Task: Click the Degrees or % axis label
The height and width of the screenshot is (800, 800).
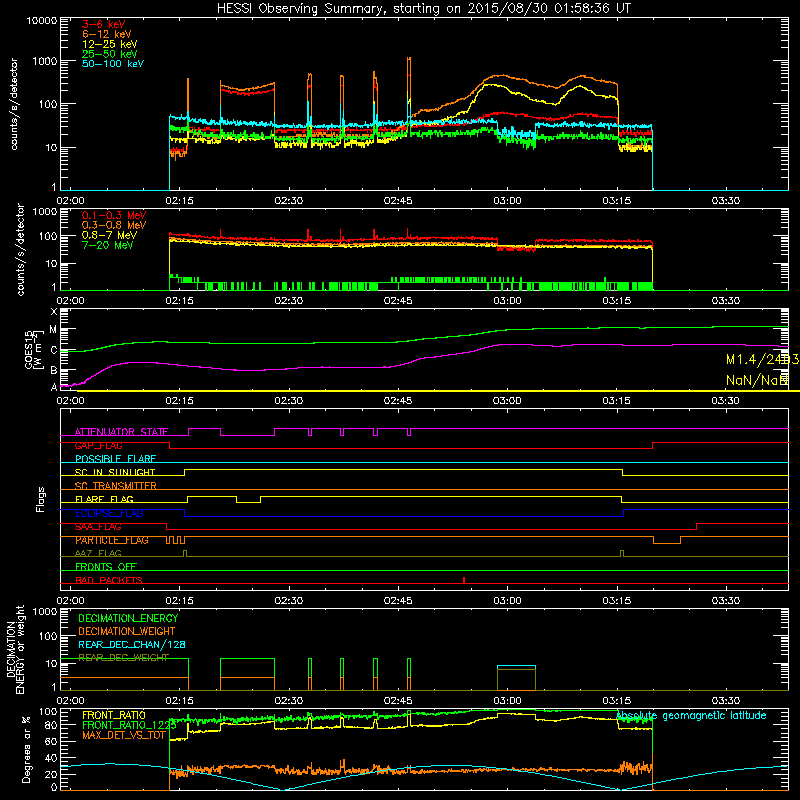Action: [x=26, y=749]
